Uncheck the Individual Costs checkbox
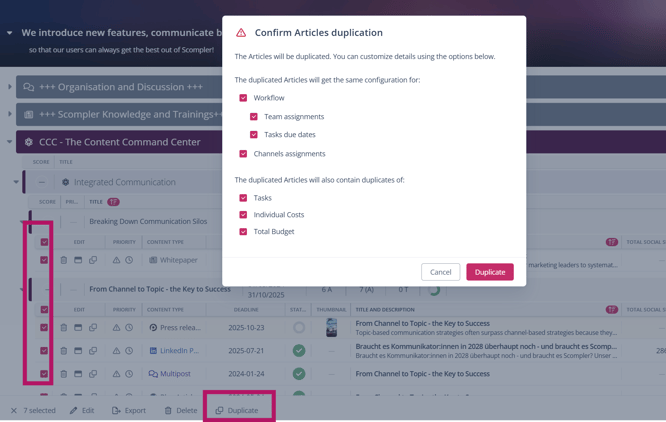 tap(243, 214)
